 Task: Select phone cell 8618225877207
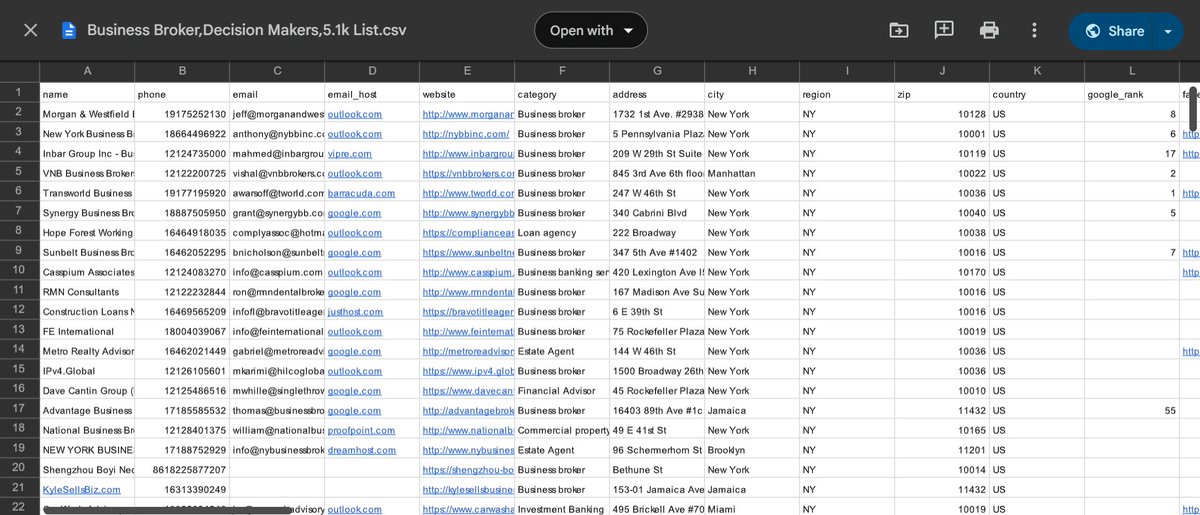pos(182,470)
